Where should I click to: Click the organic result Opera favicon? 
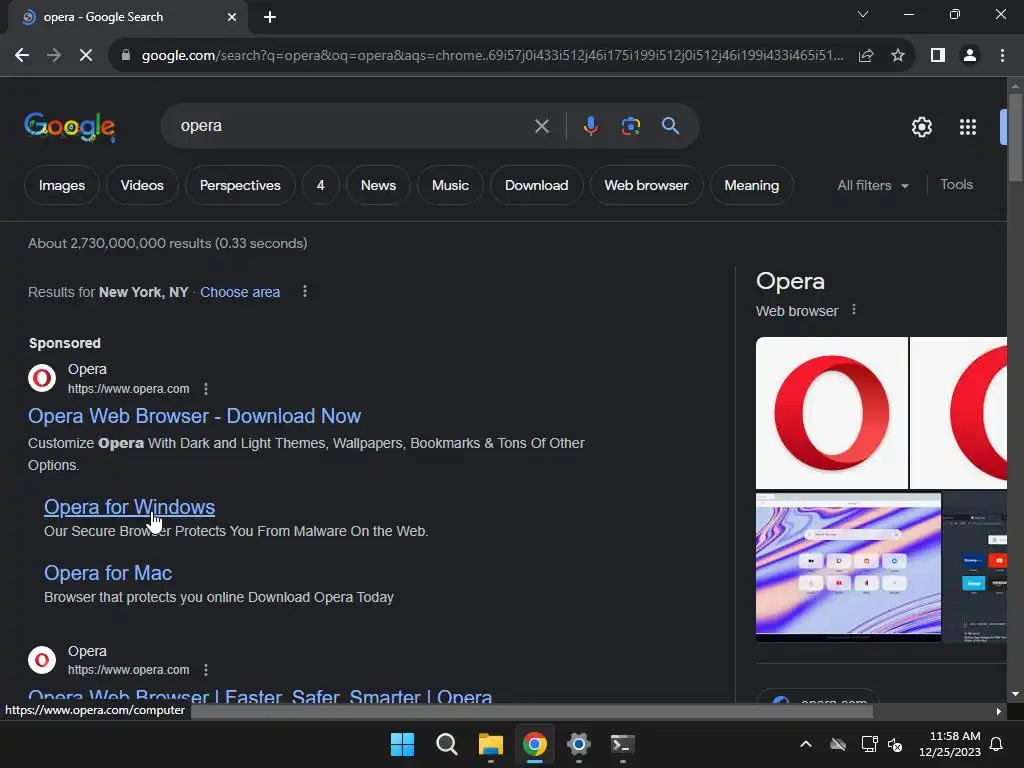(42, 660)
